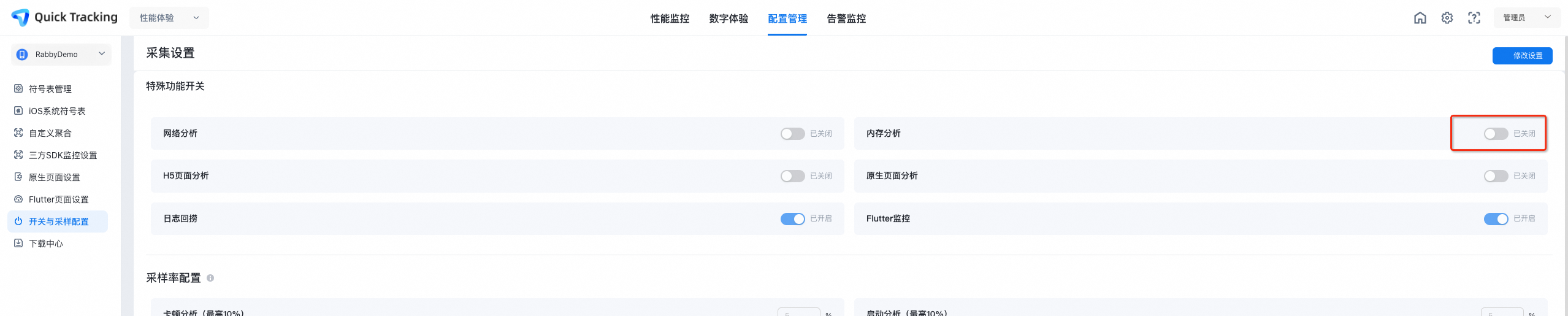
Task: Switch to the 性能监控 tab
Action: pos(670,18)
